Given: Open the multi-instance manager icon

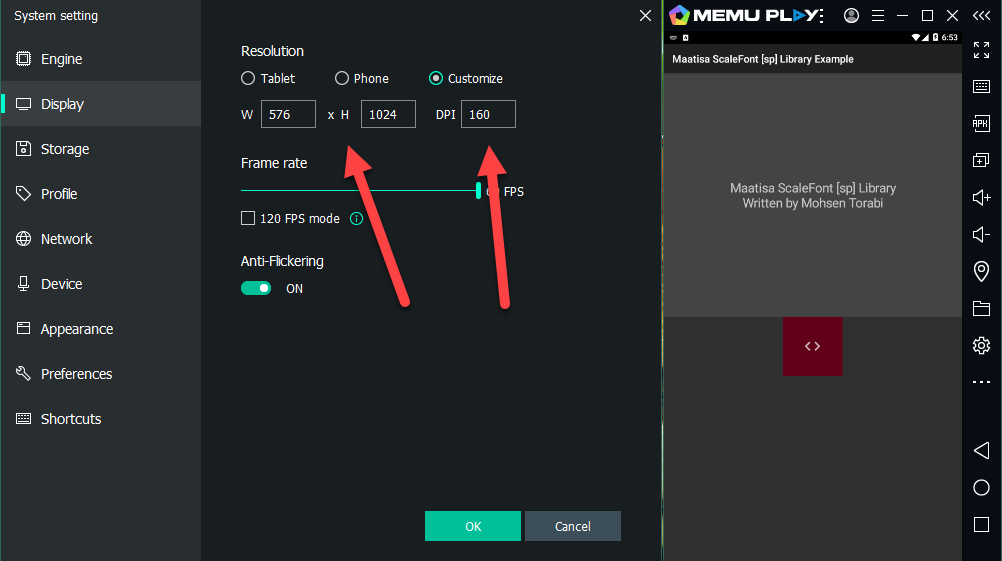Looking at the screenshot, I should pyautogui.click(x=981, y=160).
